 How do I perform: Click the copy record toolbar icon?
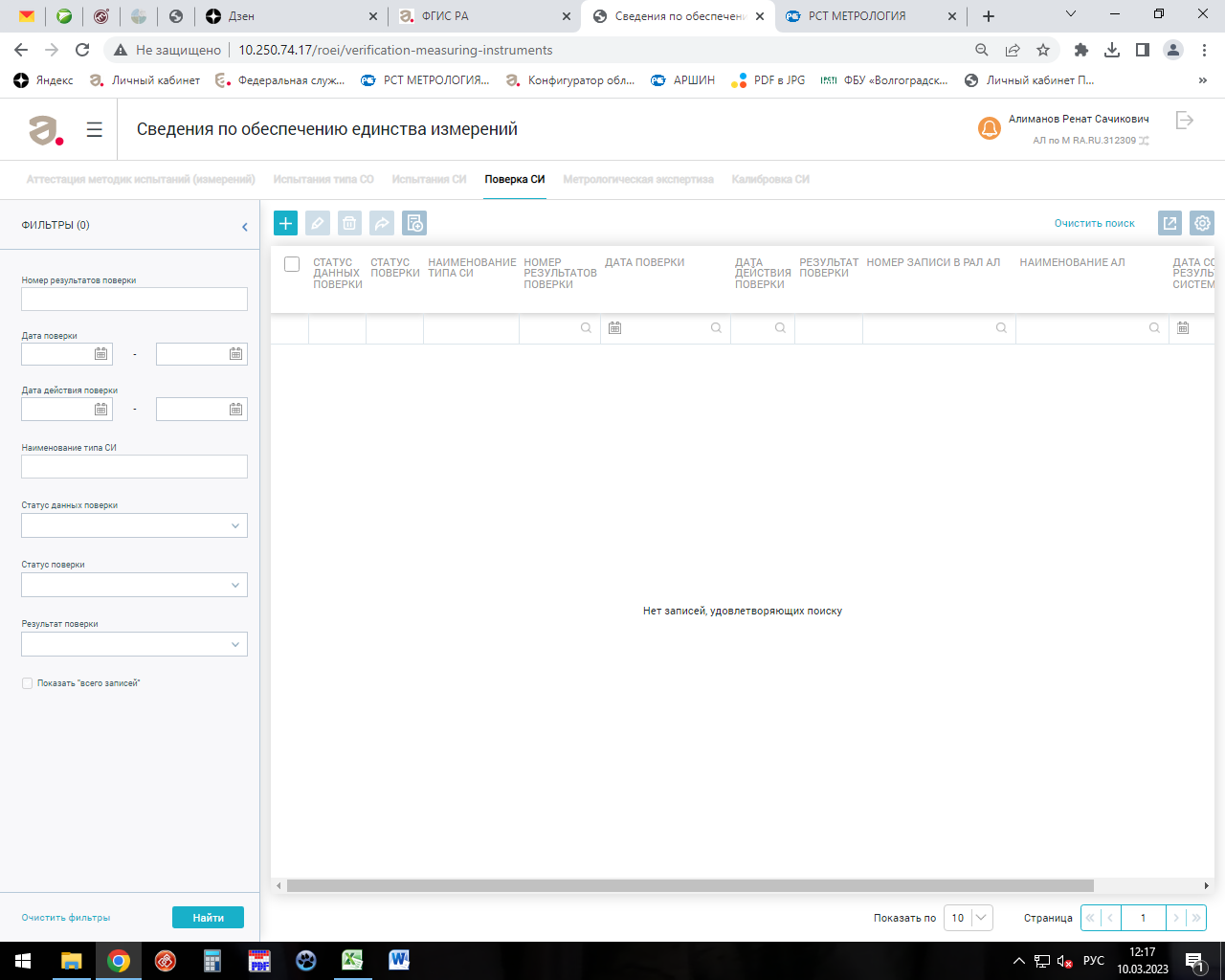pos(414,223)
